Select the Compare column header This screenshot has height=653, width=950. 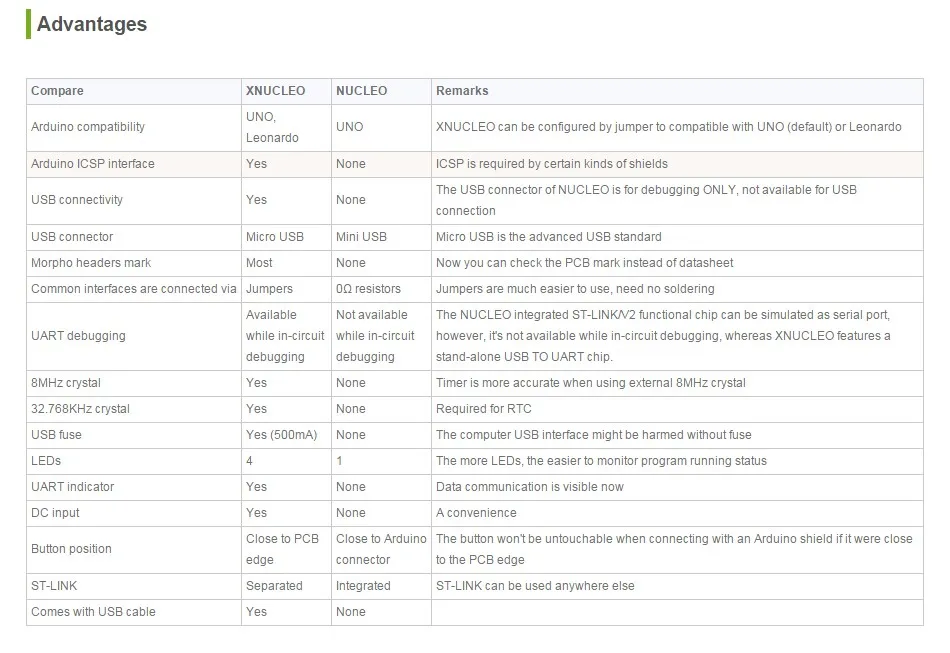coord(58,91)
